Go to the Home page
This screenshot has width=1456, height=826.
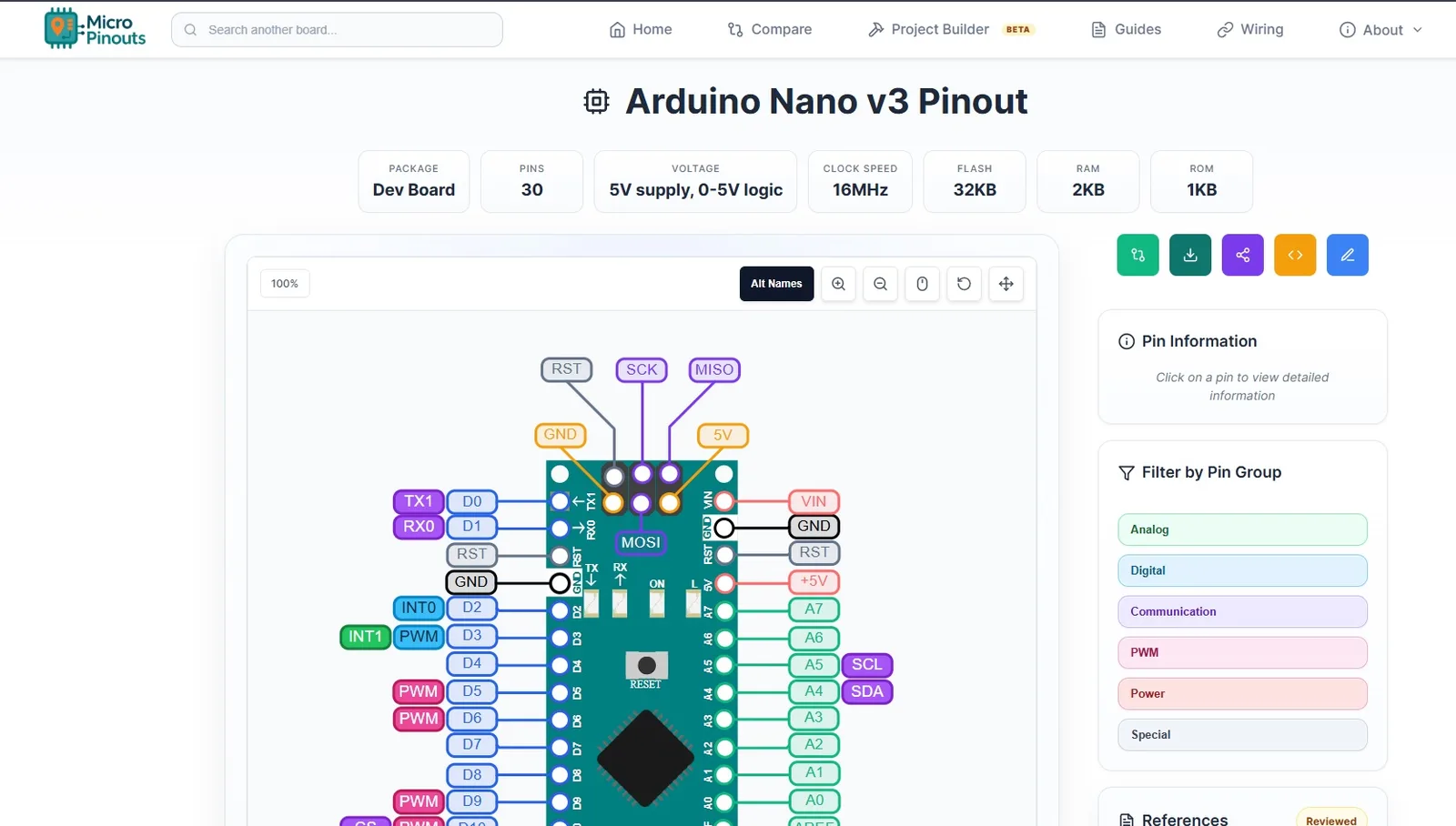tap(641, 30)
